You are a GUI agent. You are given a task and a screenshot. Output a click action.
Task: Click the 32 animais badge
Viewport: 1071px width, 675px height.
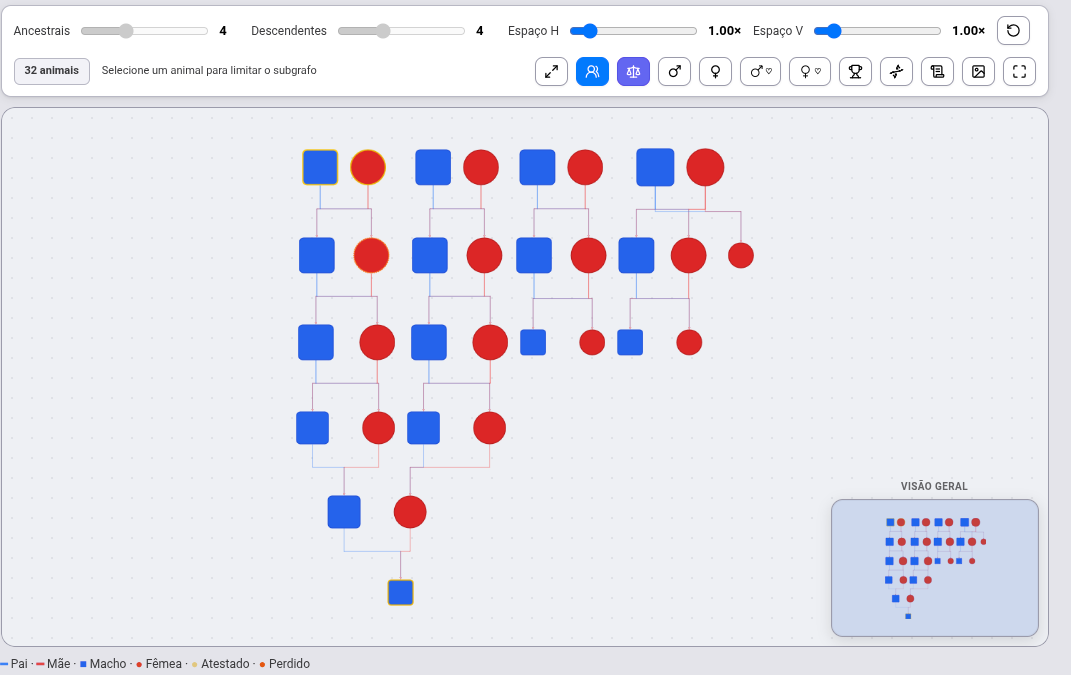pos(52,71)
